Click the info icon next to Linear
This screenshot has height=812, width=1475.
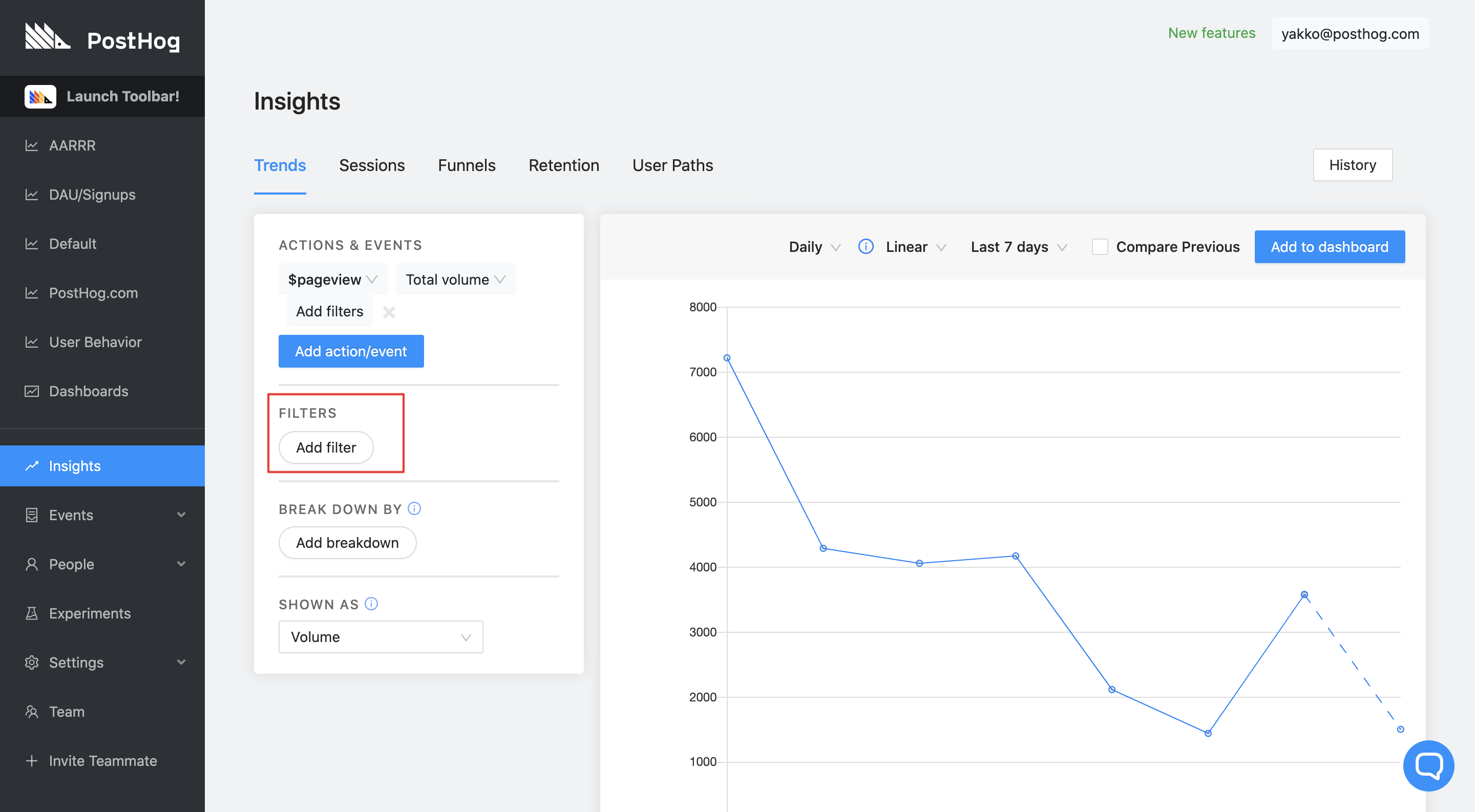tap(866, 247)
